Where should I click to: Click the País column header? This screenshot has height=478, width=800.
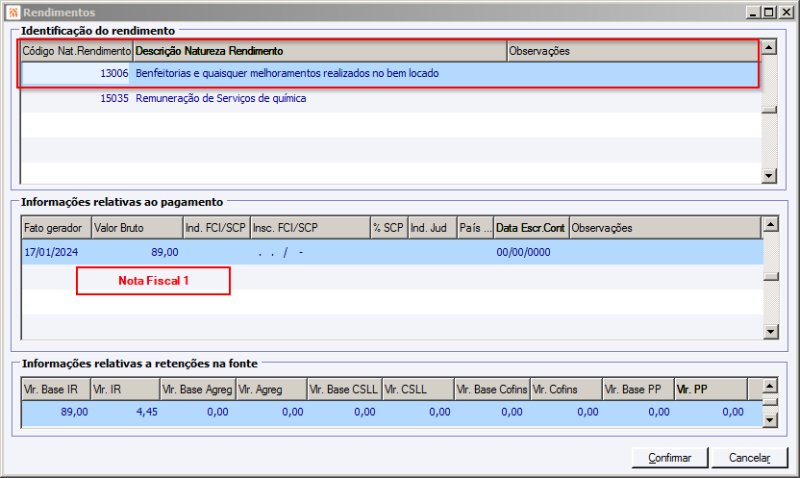point(475,228)
